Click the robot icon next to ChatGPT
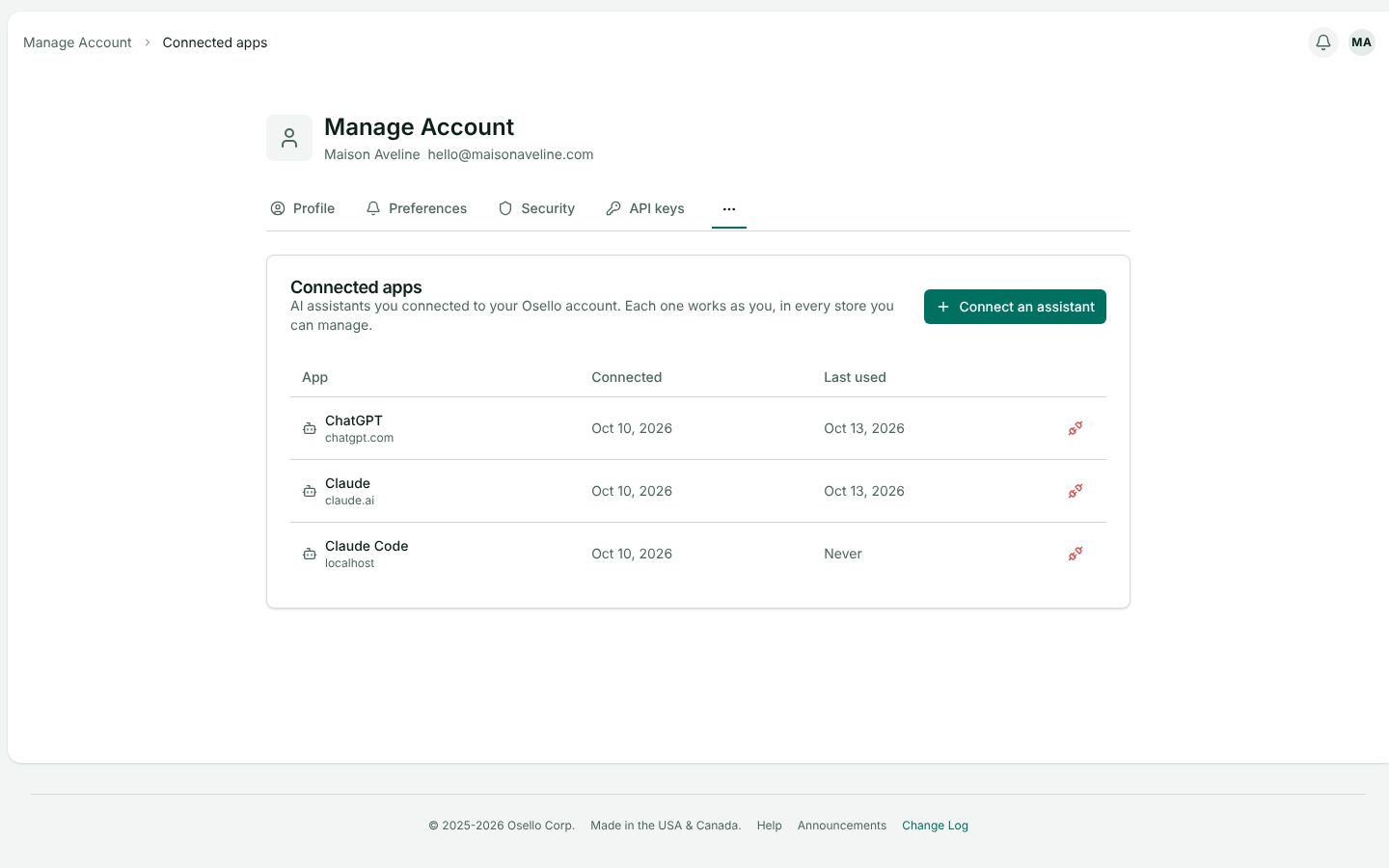This screenshot has width=1389, height=868. coord(310,428)
